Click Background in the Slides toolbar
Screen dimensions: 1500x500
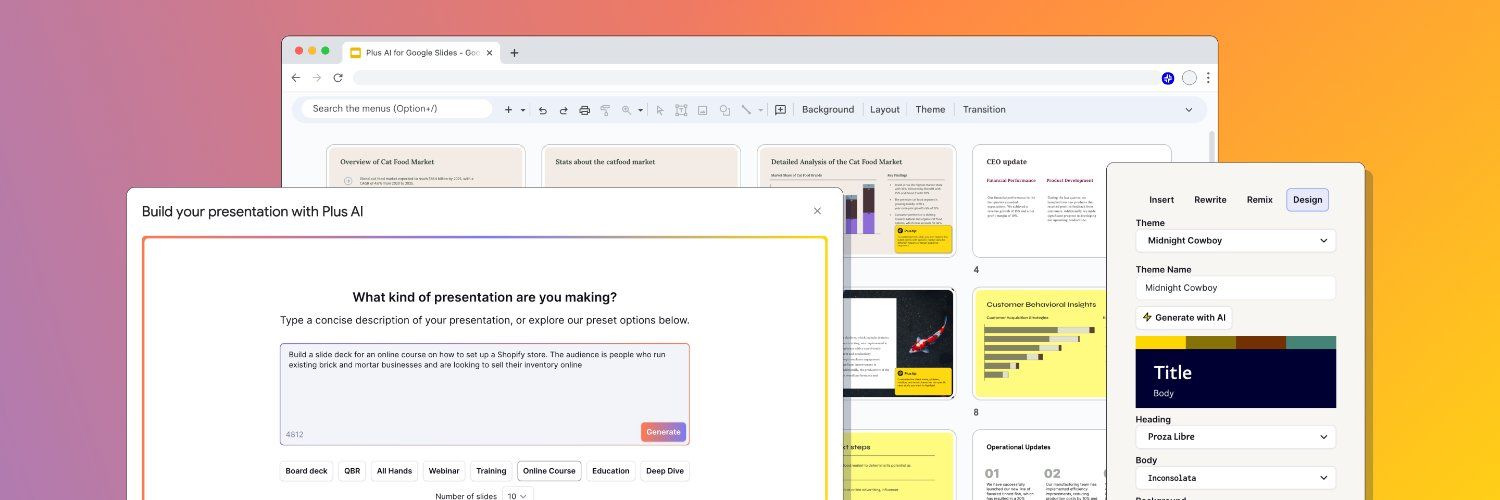(828, 110)
